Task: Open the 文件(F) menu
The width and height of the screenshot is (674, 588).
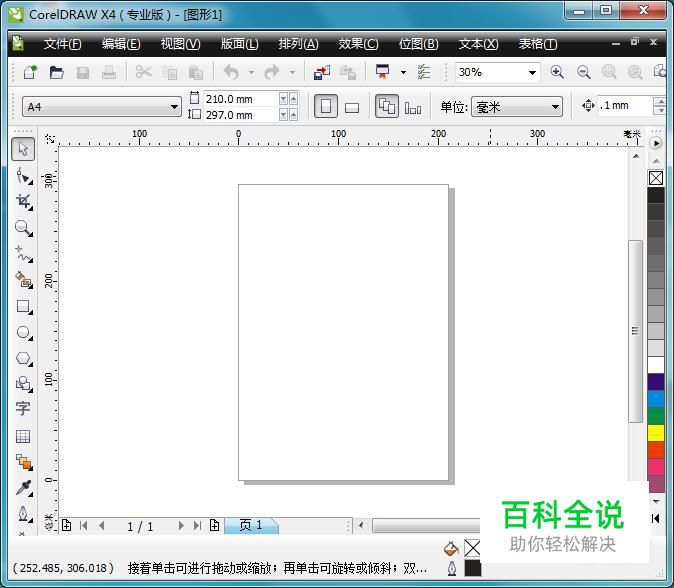Action: point(62,44)
